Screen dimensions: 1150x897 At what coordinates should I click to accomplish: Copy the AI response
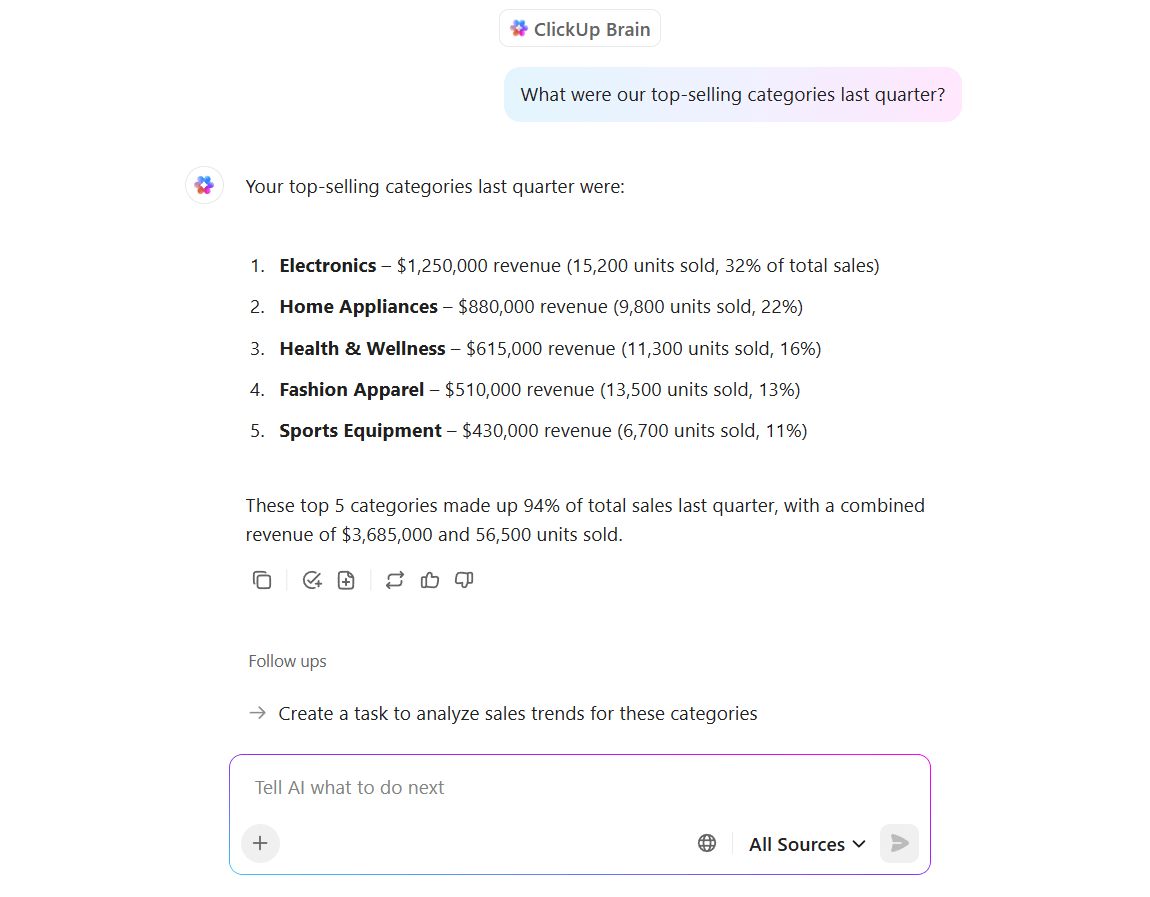262,580
